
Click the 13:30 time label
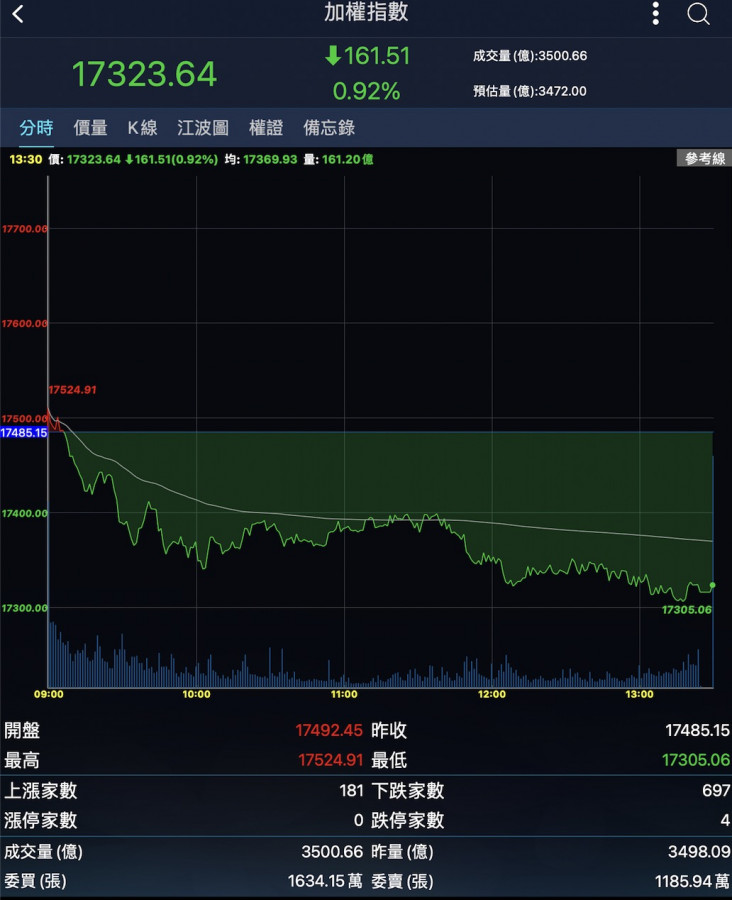tap(26, 160)
